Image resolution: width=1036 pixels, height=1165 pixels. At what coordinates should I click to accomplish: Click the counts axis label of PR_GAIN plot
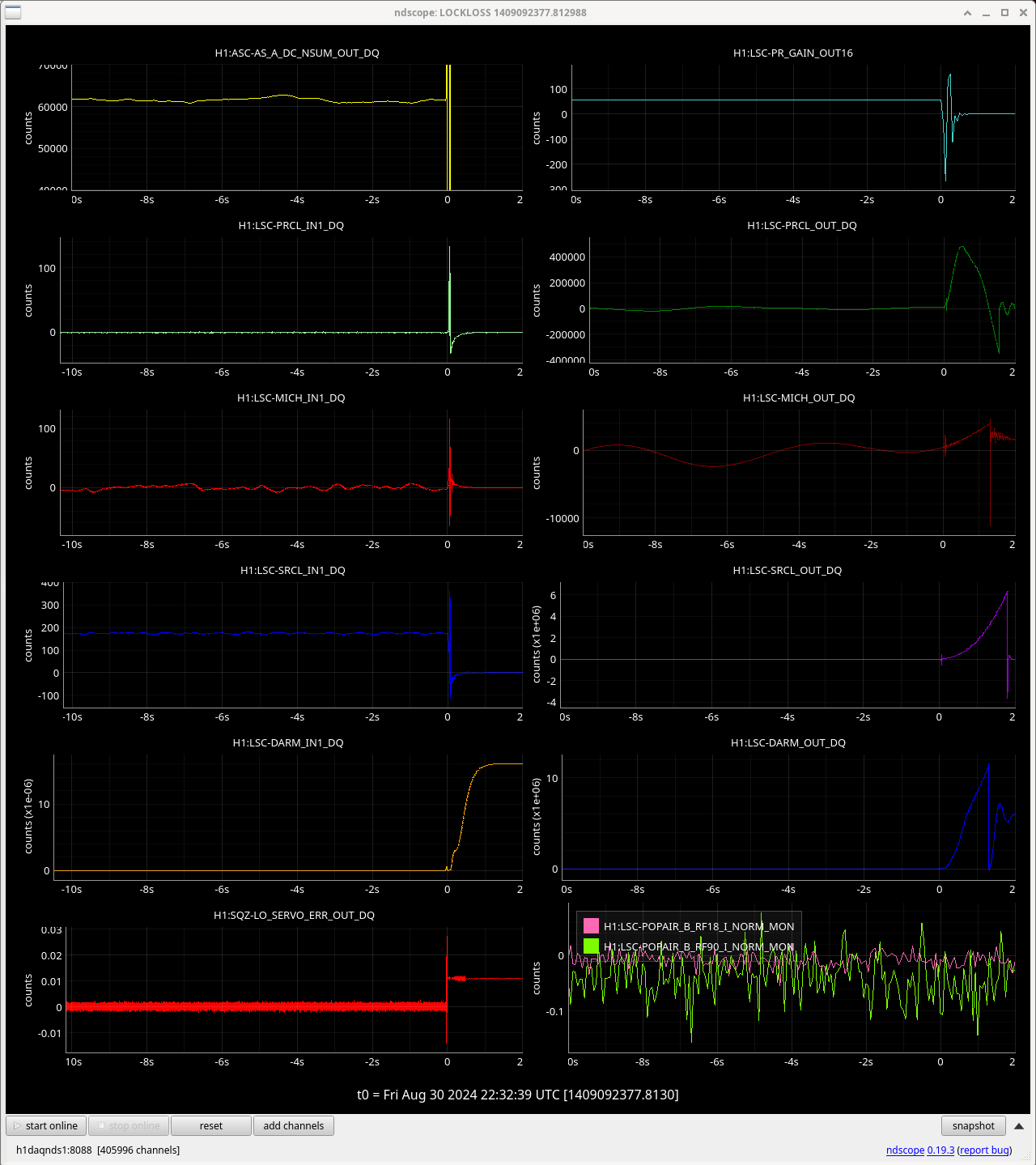click(x=536, y=128)
